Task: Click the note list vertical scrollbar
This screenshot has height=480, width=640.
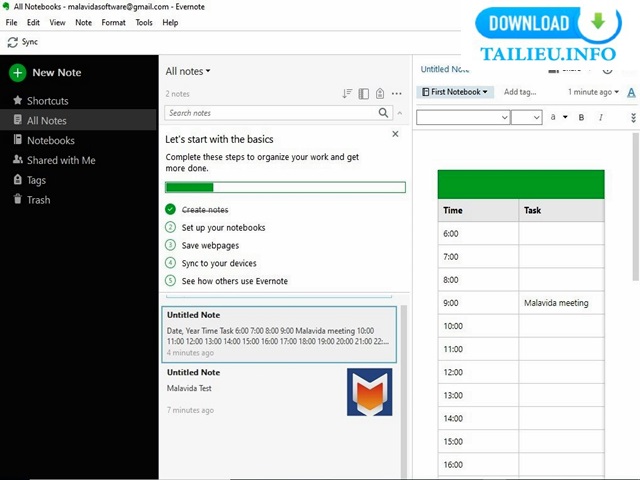Action: [404, 391]
